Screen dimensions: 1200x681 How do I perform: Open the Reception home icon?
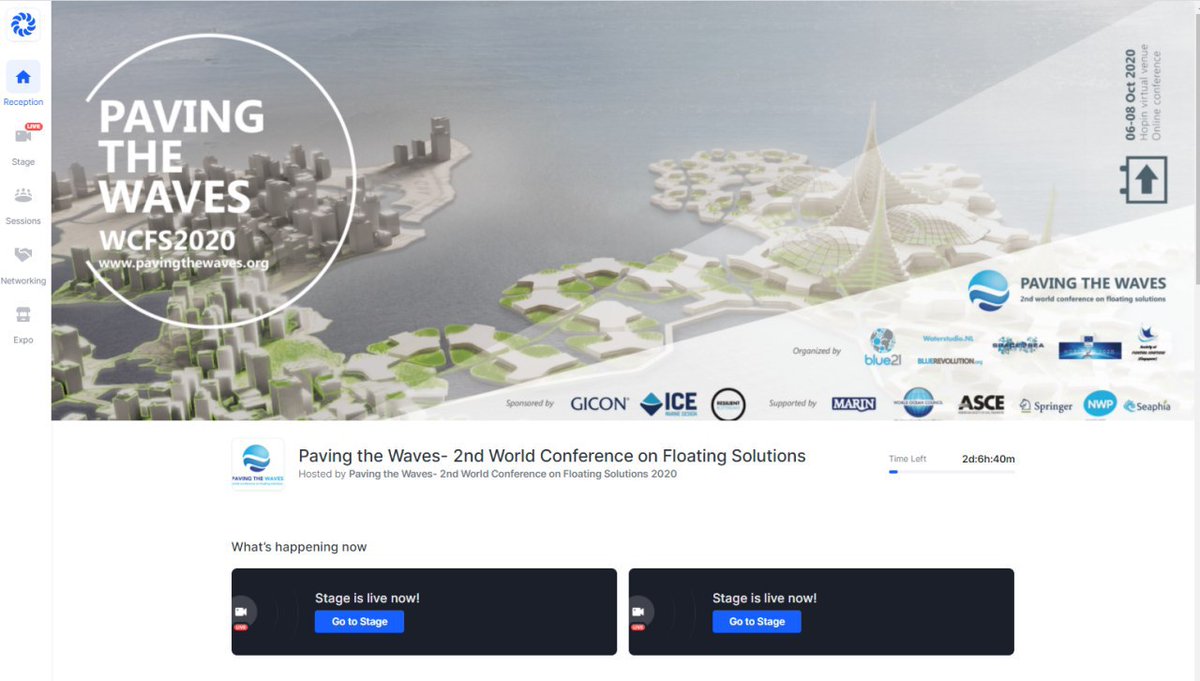tap(23, 77)
